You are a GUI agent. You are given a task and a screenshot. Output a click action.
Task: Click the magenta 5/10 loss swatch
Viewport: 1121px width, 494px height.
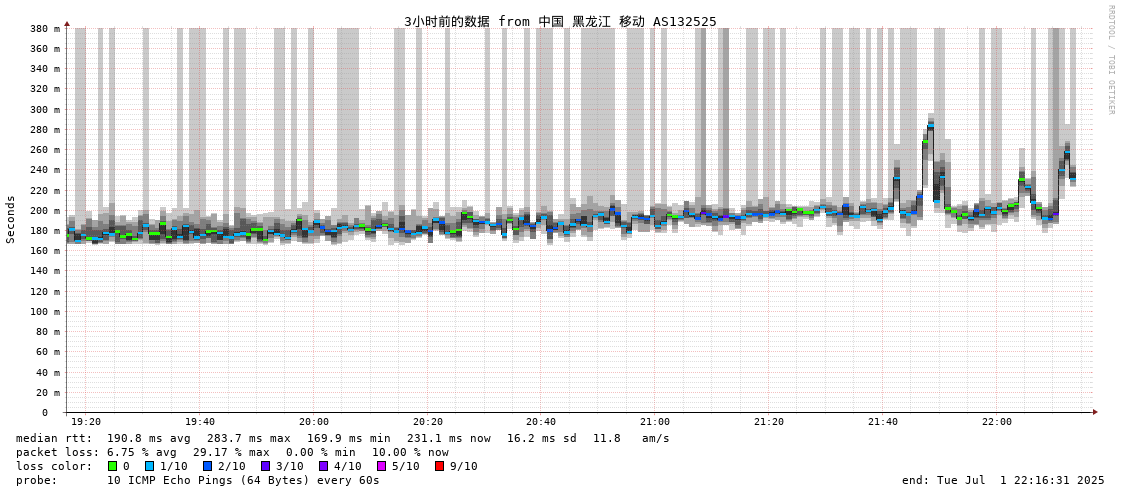click(382, 466)
